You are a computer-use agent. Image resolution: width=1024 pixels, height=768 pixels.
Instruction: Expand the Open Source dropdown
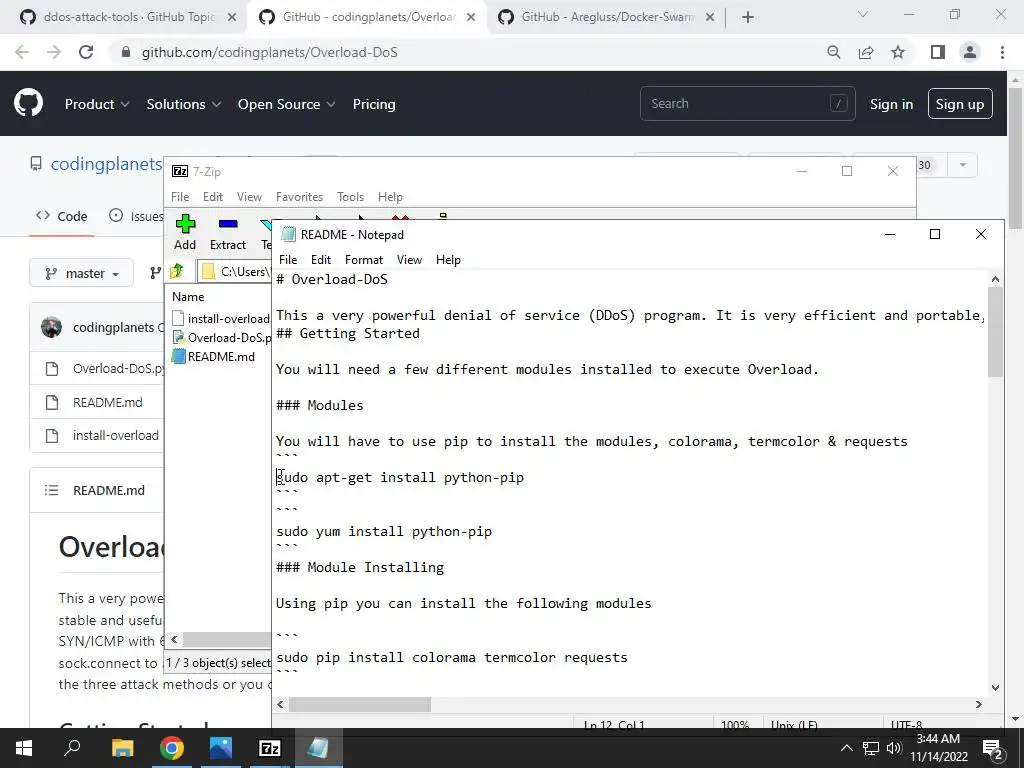pyautogui.click(x=286, y=104)
